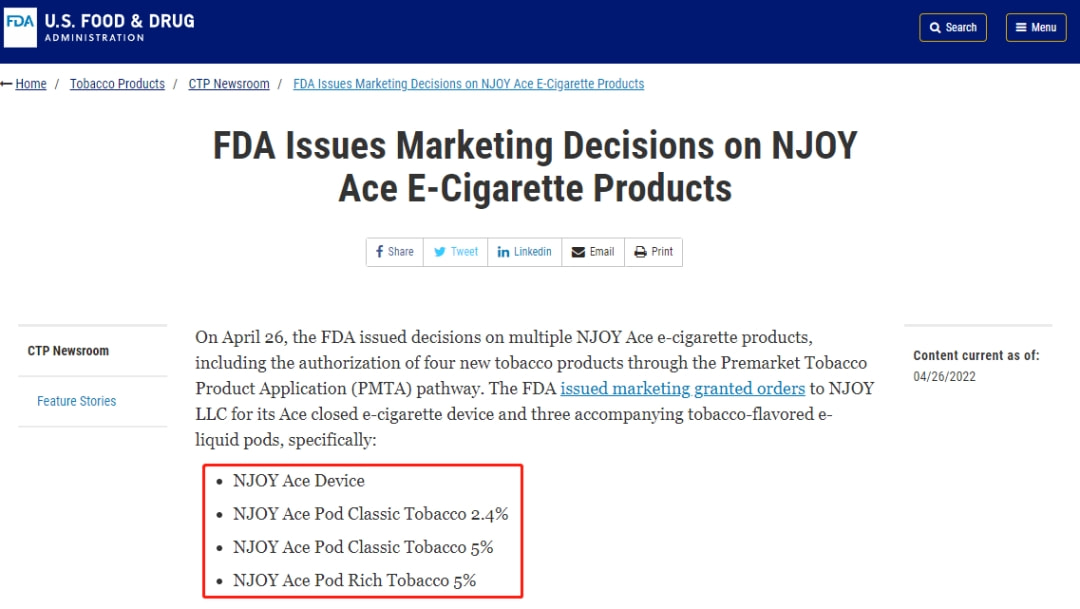Select CTP Newsroom in the sidebar
Viewport: 1080px width, 609px height.
pyautogui.click(x=68, y=351)
